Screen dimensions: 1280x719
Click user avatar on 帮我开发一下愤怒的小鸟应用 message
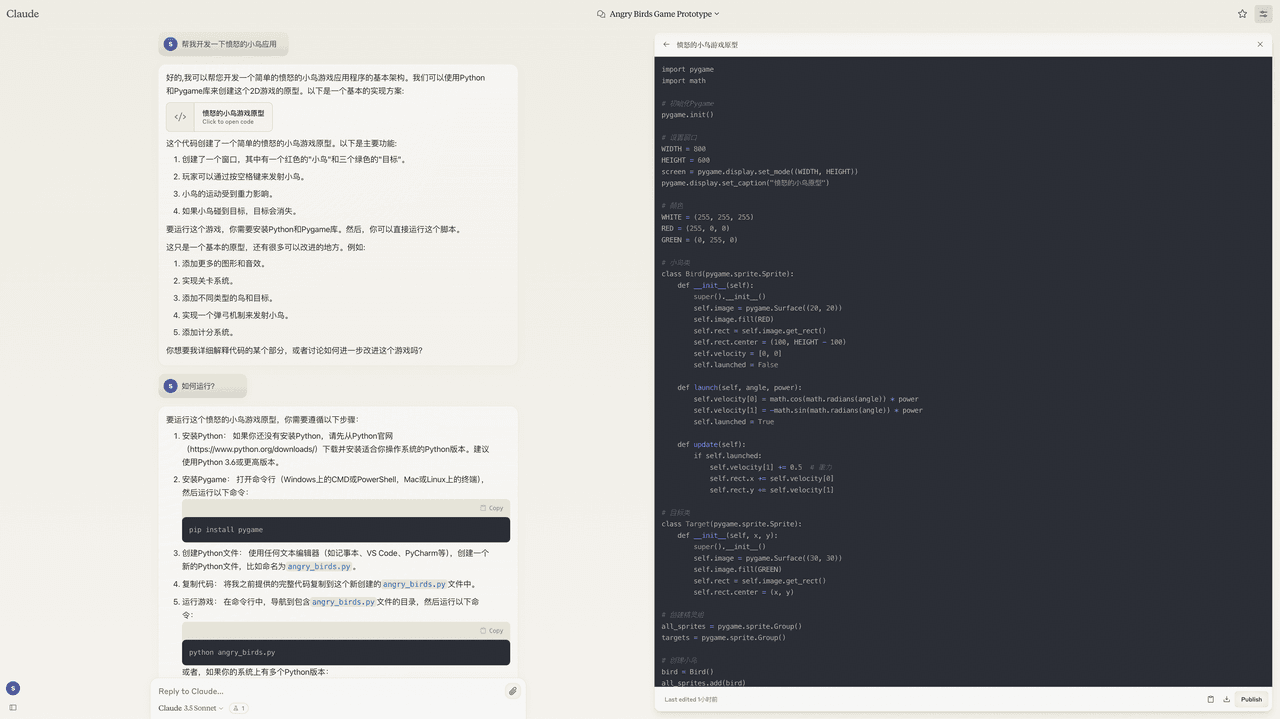click(x=171, y=44)
